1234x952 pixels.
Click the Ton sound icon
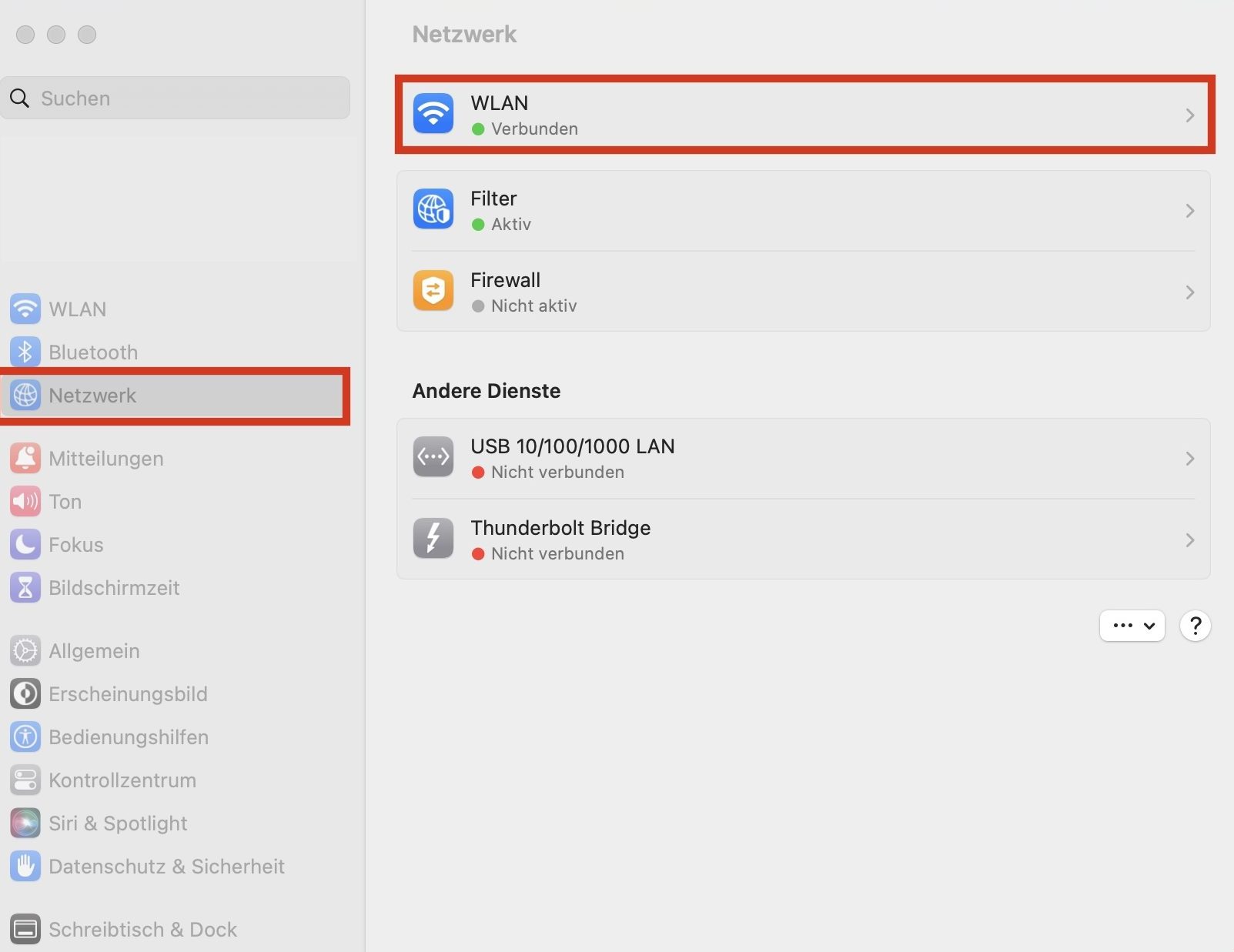coord(25,501)
